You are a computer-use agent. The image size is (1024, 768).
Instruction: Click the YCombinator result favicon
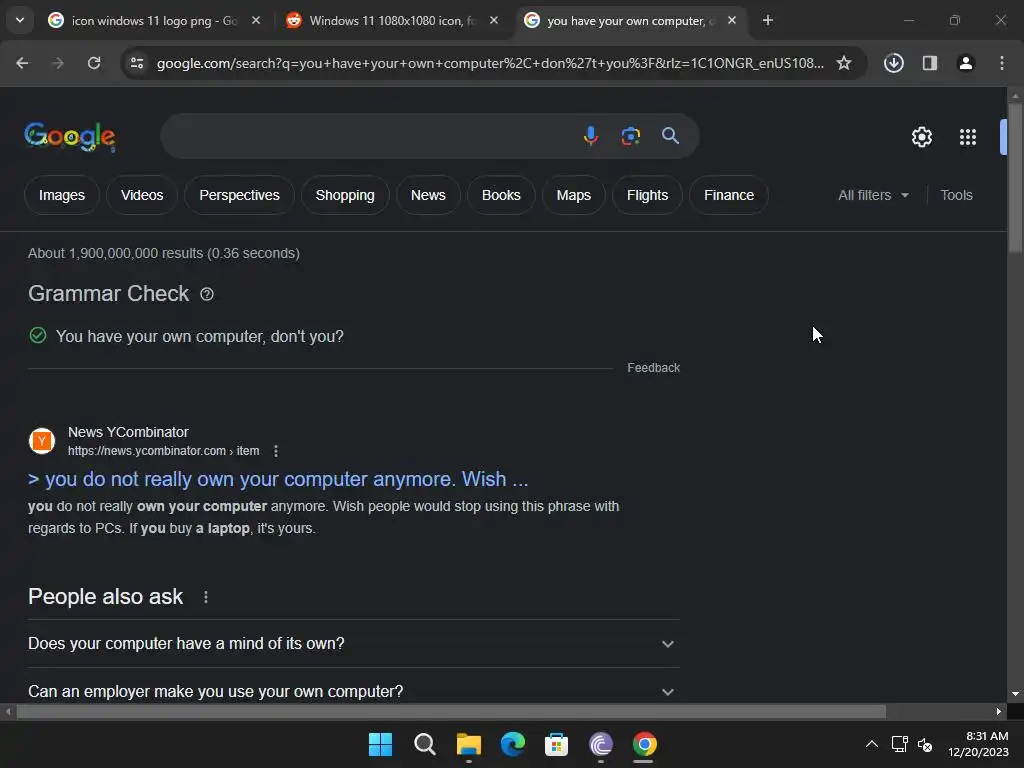tap(42, 441)
